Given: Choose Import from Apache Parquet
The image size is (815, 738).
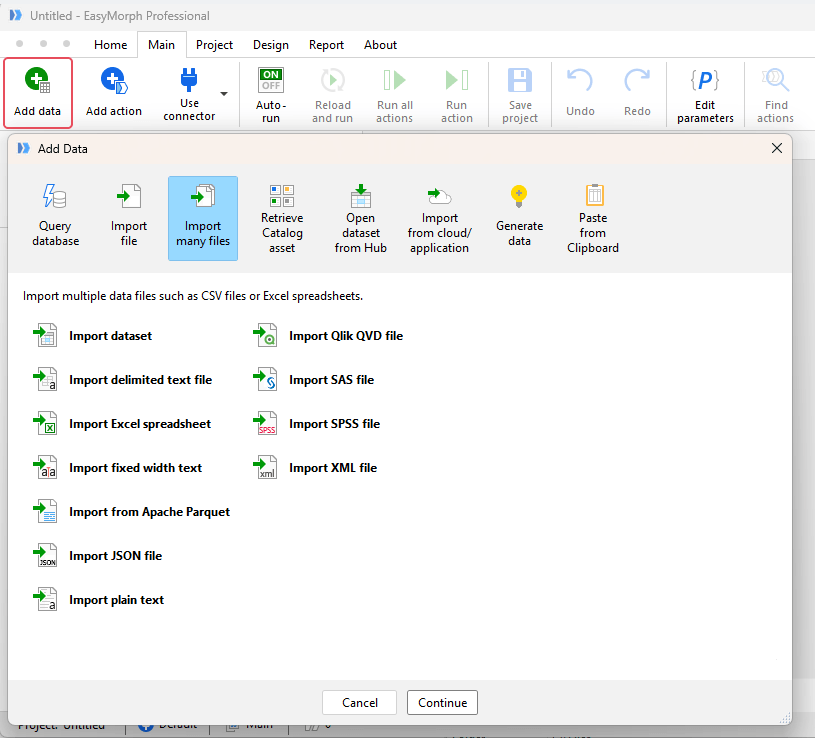Looking at the screenshot, I should 132,512.
